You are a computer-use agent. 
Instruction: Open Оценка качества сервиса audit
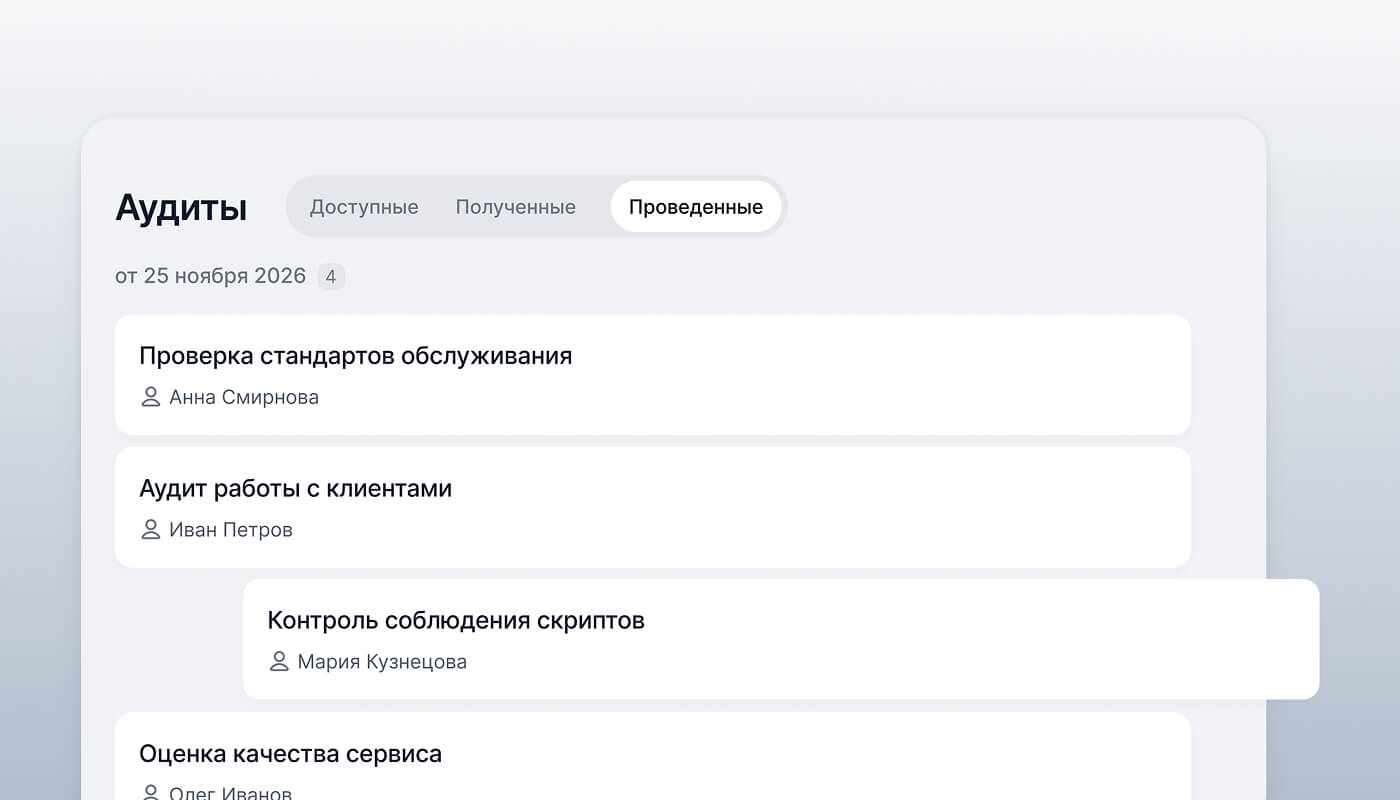(x=653, y=756)
